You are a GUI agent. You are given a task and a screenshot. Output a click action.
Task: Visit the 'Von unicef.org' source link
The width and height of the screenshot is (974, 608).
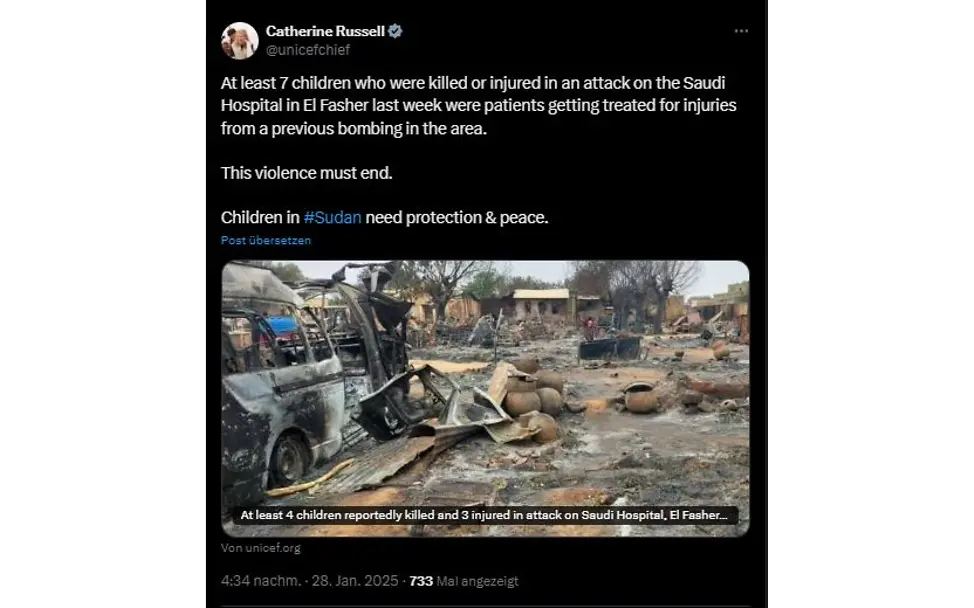pyautogui.click(x=261, y=548)
